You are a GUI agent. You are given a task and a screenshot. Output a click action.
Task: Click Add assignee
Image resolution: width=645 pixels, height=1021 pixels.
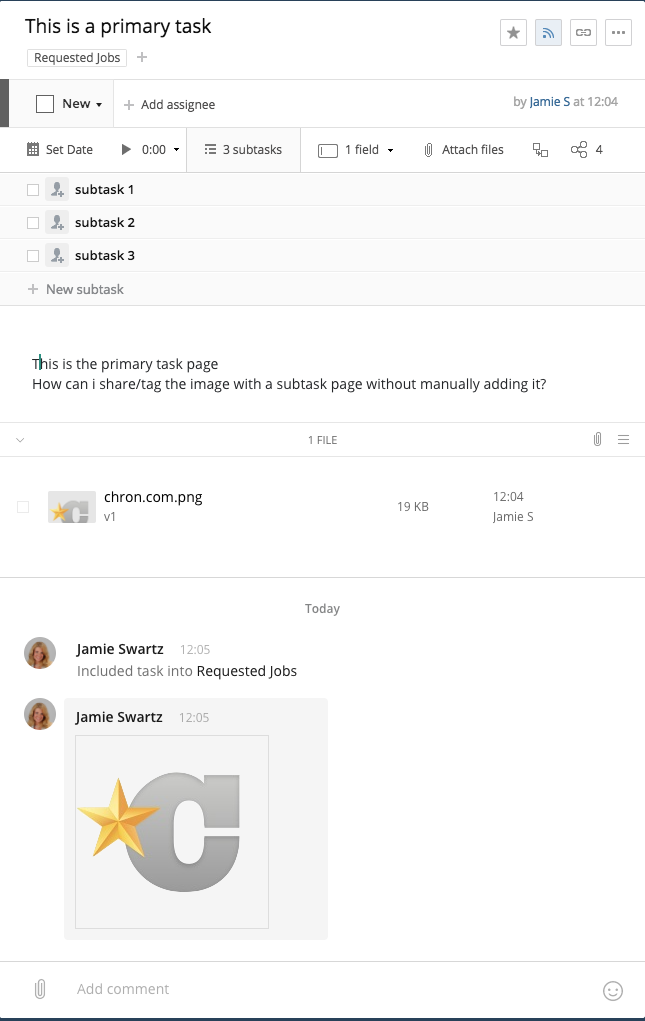point(169,105)
